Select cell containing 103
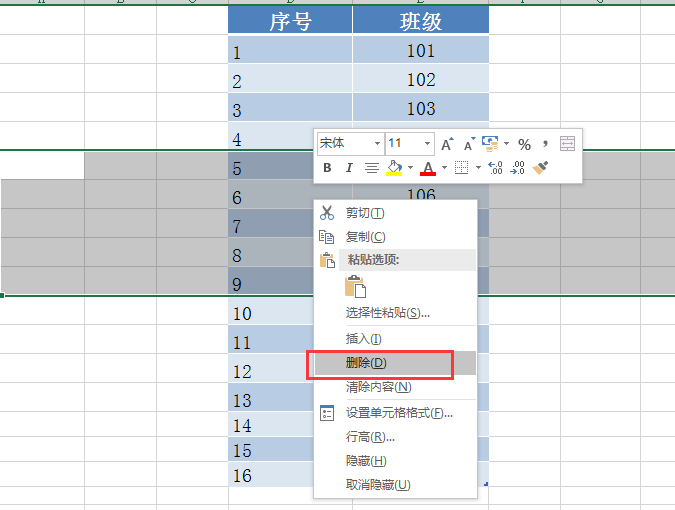Screen dimensions: 675x510 [421, 107]
